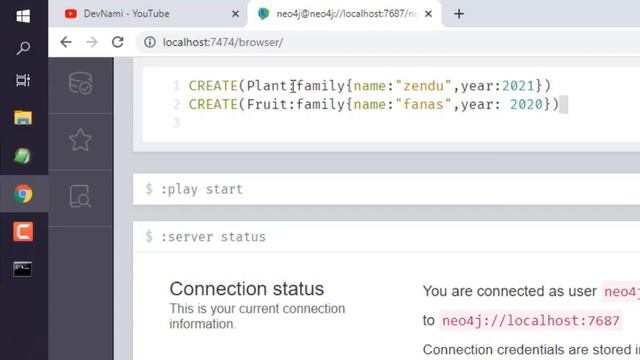Open the Favorites star sidebar icon
Screen dimensions: 640x360
[x=80, y=140]
